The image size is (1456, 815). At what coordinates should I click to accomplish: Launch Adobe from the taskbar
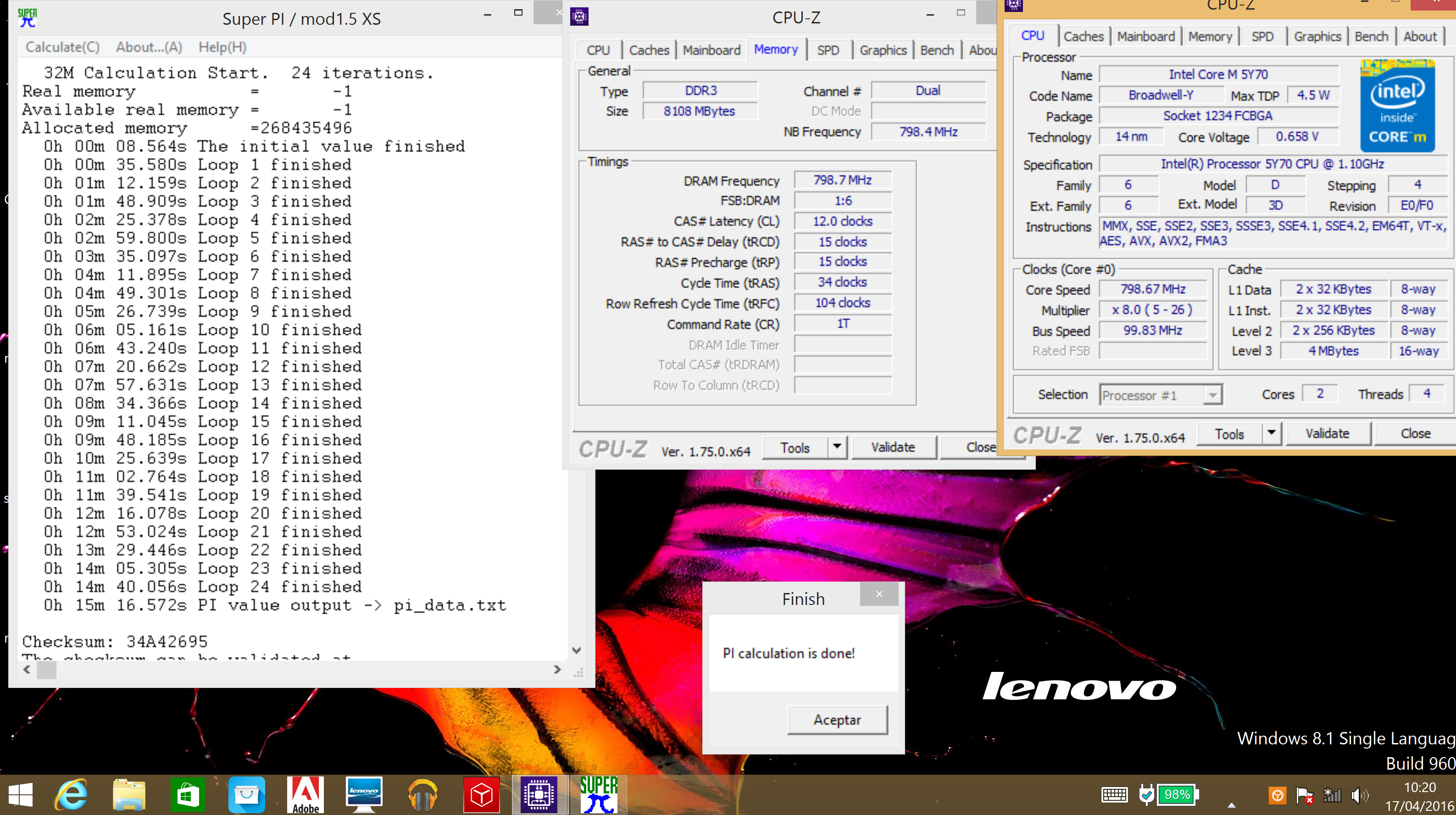305,795
